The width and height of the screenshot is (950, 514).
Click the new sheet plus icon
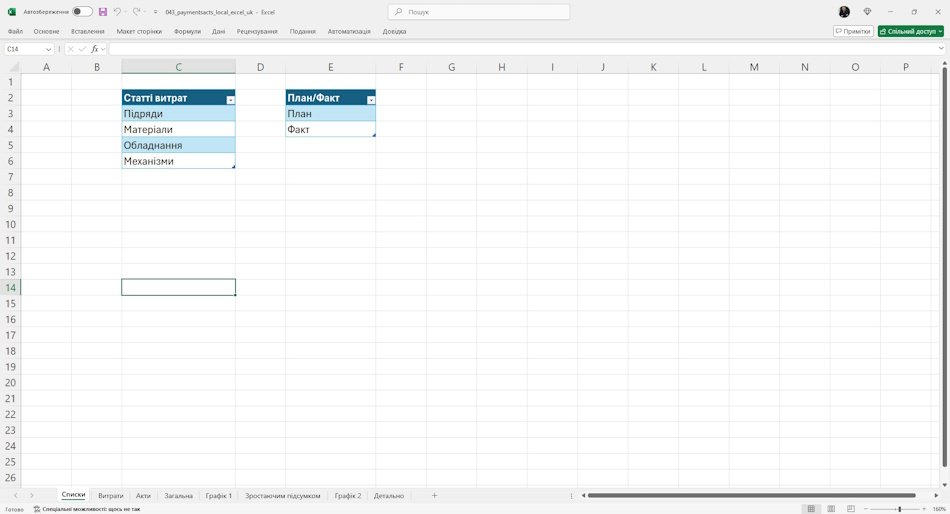434,495
